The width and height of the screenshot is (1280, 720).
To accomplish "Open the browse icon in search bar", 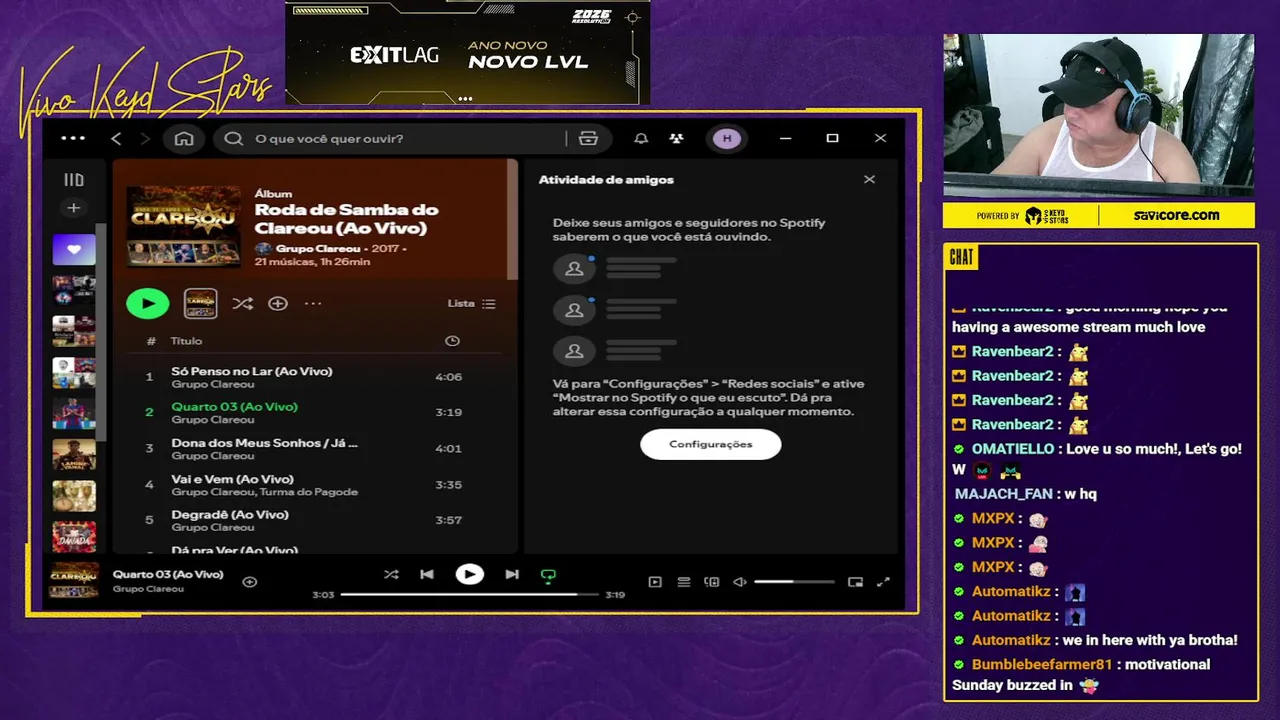I will click(x=588, y=139).
